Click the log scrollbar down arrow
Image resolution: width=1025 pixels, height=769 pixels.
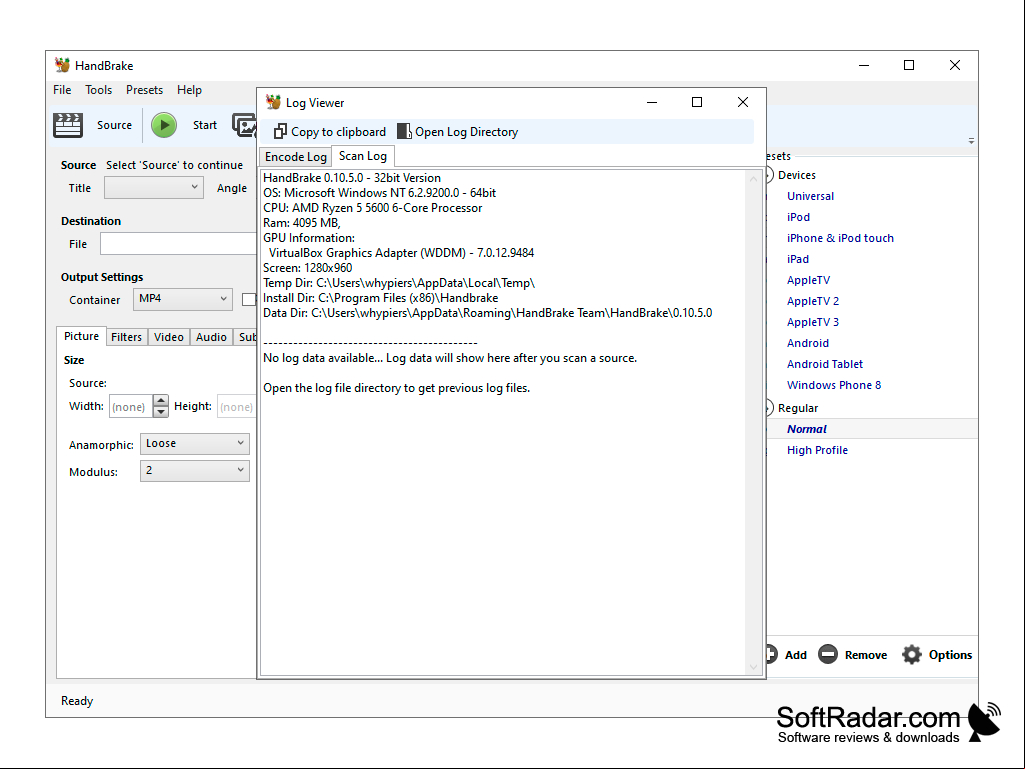753,667
